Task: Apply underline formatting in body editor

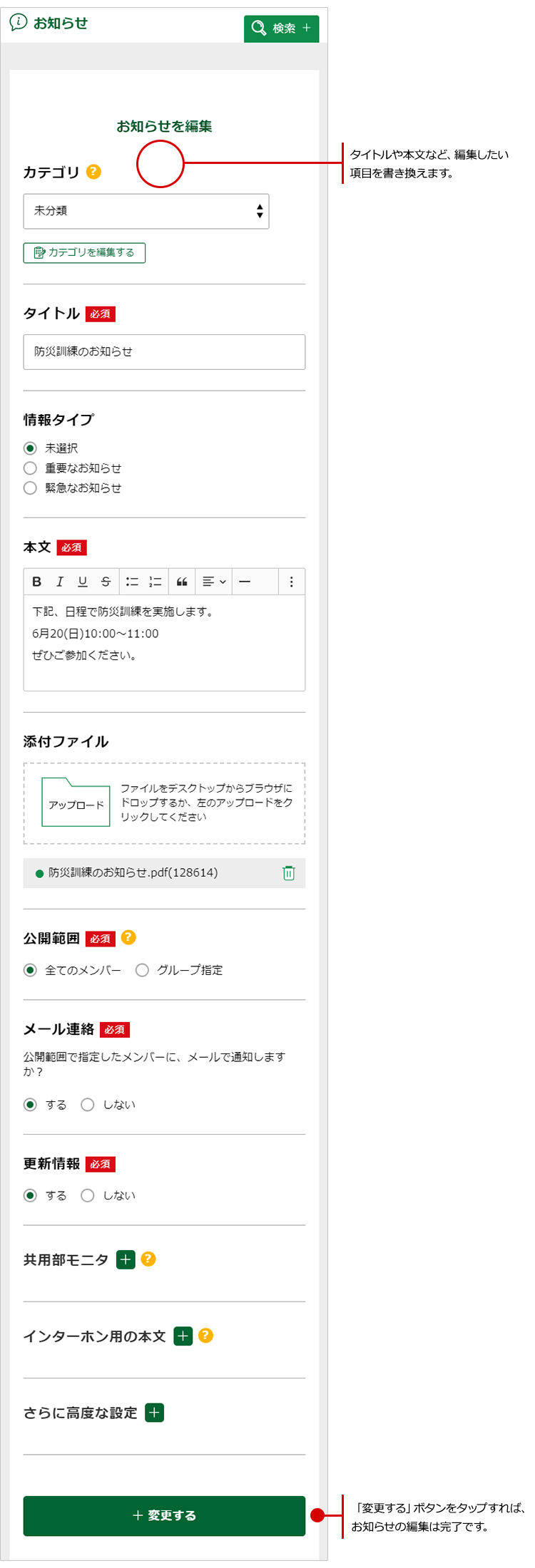Action: coord(83,582)
